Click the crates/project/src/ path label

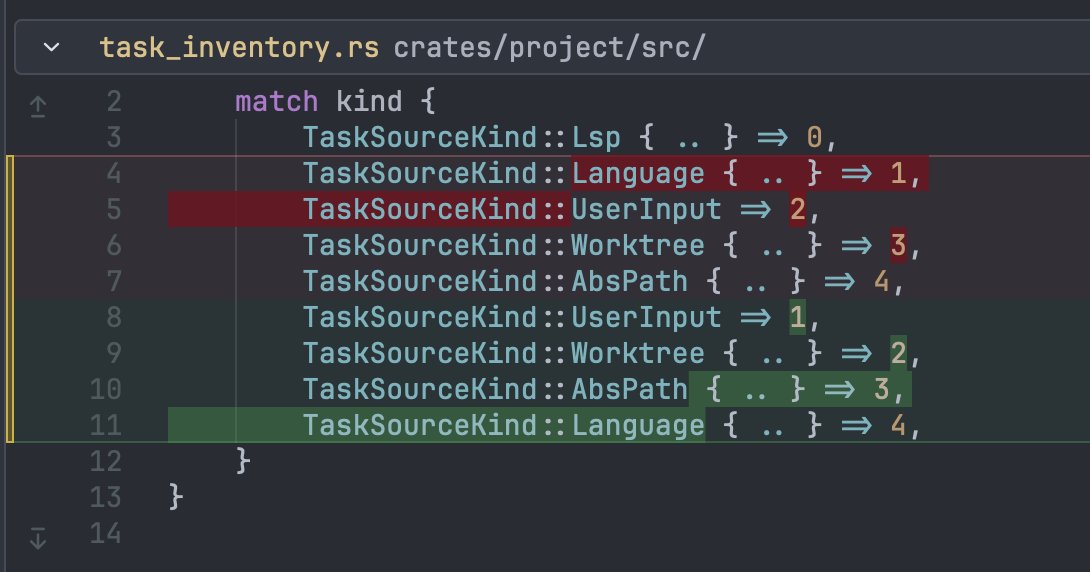coord(549,48)
